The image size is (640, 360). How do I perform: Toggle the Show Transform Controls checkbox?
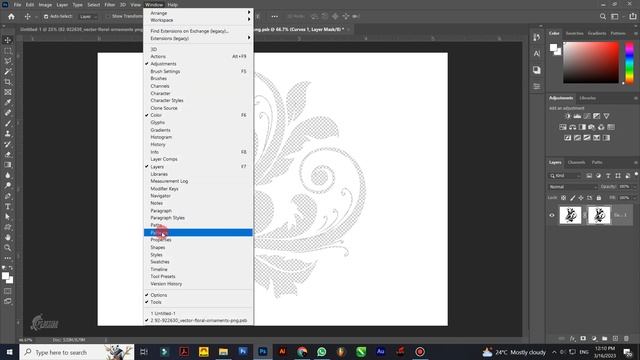tap(108, 16)
